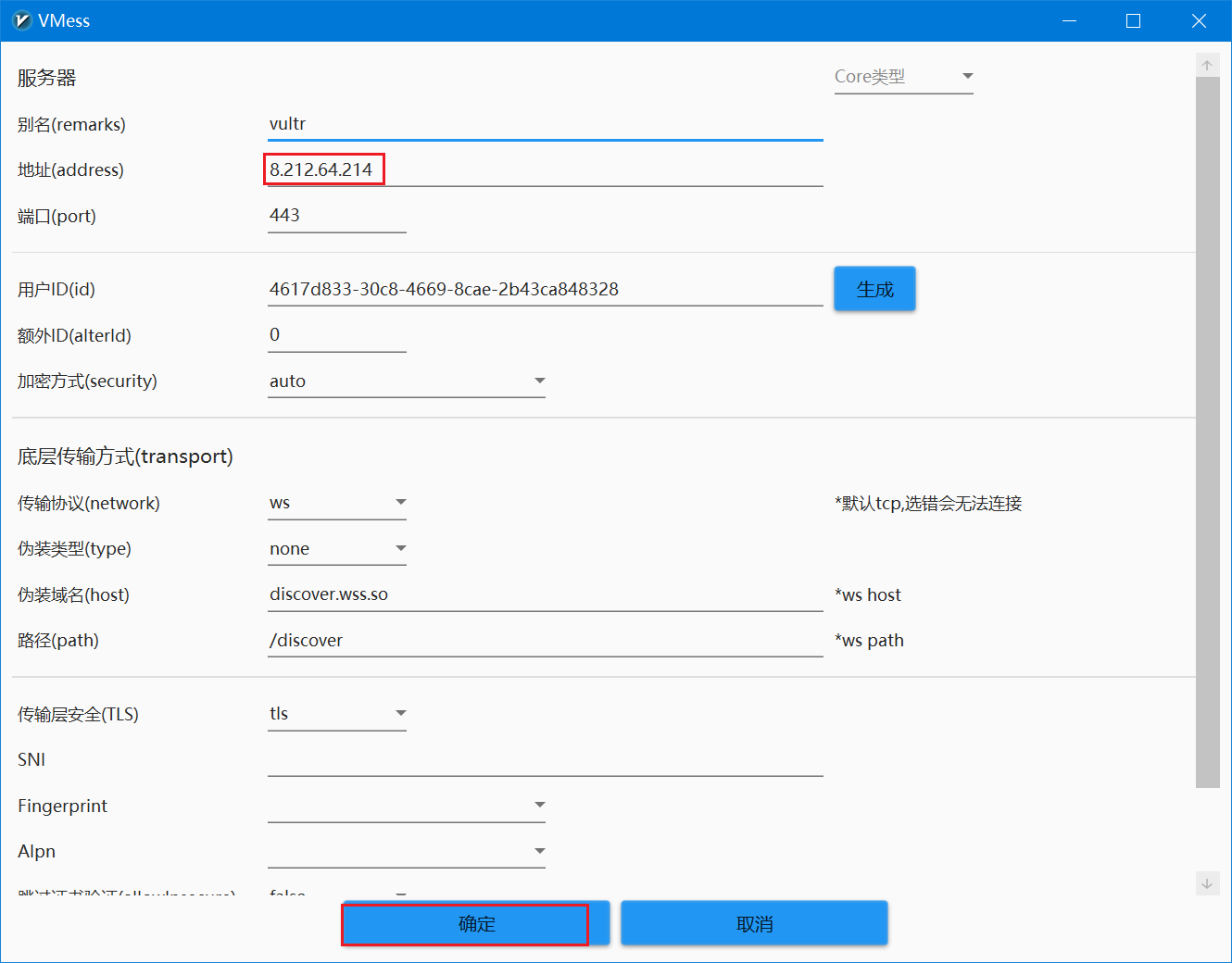1232x963 pixels.
Task: Minimize the VMess window
Action: click(x=1069, y=20)
